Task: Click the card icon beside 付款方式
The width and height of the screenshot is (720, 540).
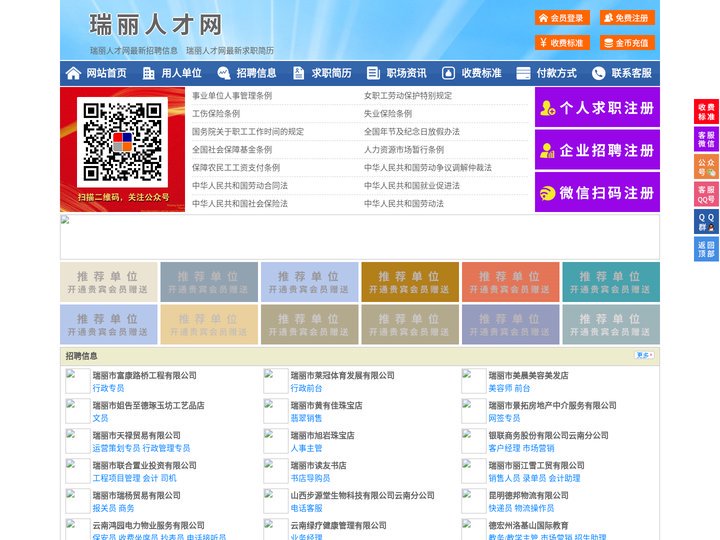Action: [523, 73]
